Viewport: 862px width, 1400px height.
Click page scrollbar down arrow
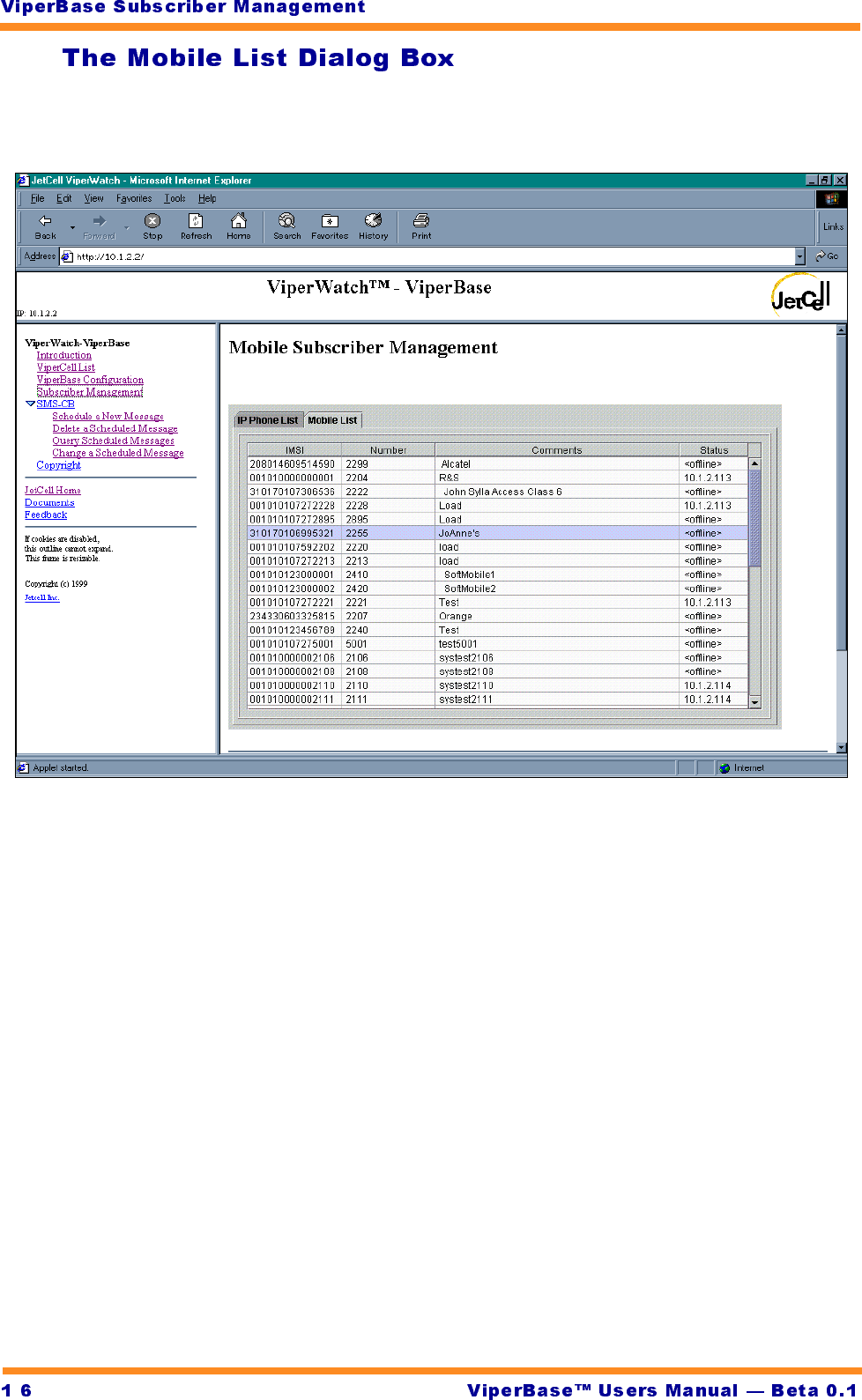click(x=841, y=747)
